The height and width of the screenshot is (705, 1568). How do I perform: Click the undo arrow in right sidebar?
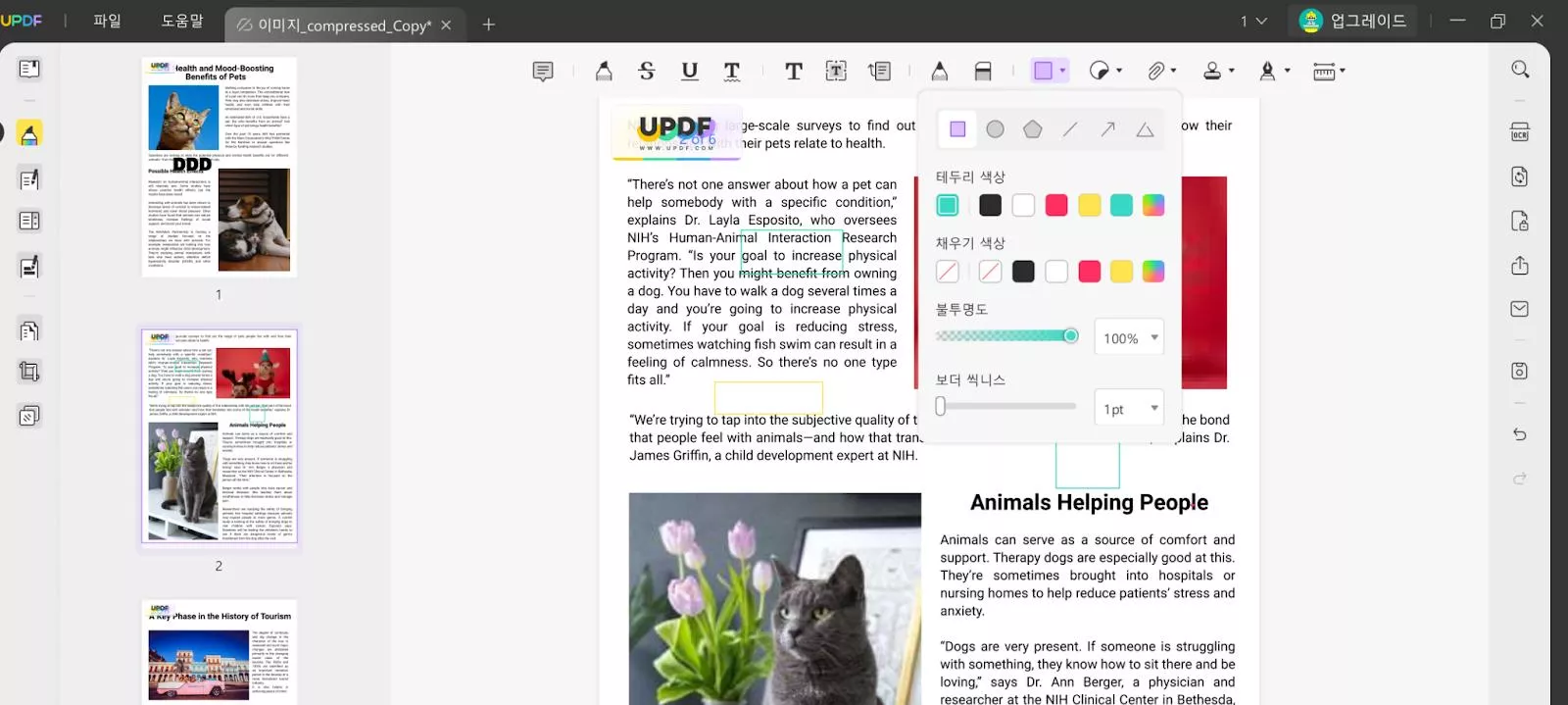[1520, 434]
